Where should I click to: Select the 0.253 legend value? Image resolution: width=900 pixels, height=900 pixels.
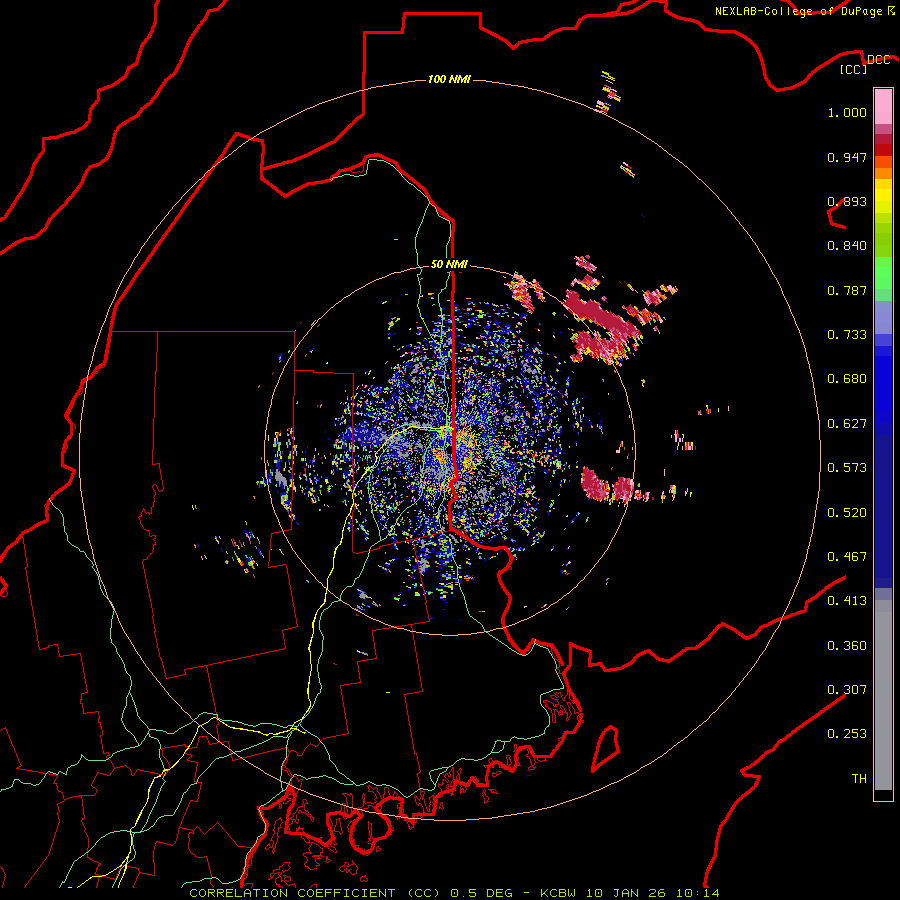pyautogui.click(x=847, y=734)
